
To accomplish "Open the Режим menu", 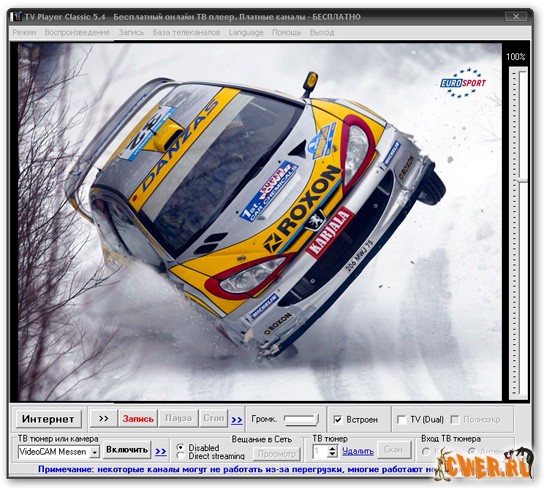I will coord(24,32).
